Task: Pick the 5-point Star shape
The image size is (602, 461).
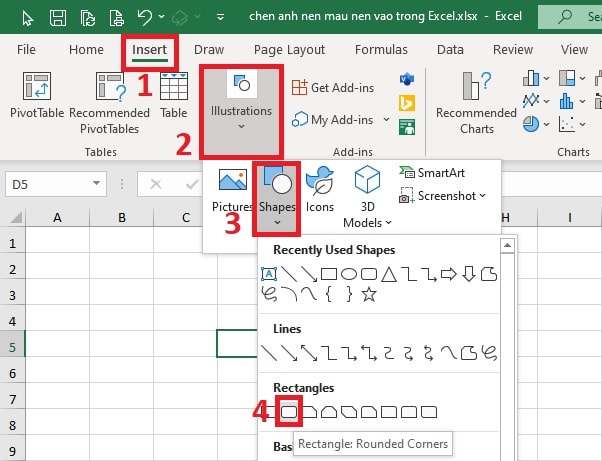Action: (x=369, y=294)
